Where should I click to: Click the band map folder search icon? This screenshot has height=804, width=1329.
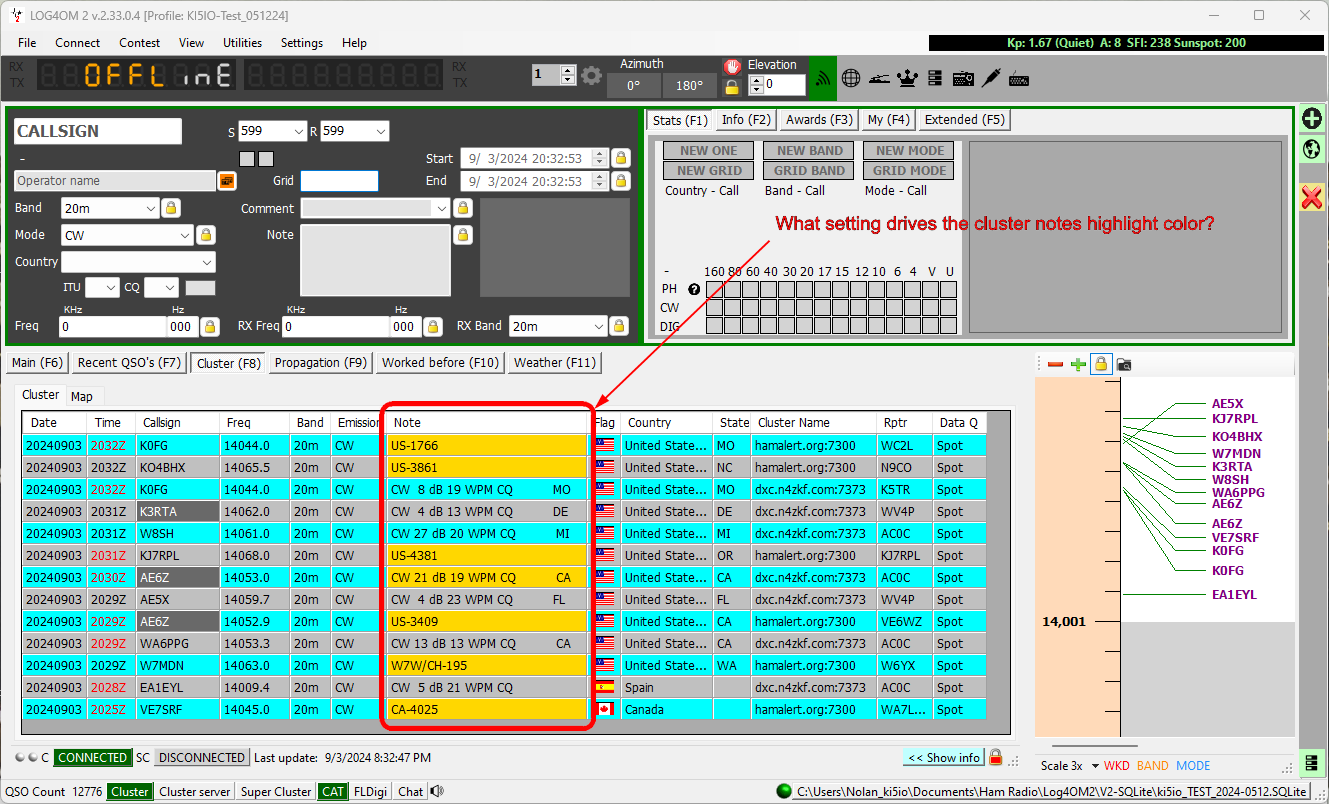click(x=1124, y=365)
